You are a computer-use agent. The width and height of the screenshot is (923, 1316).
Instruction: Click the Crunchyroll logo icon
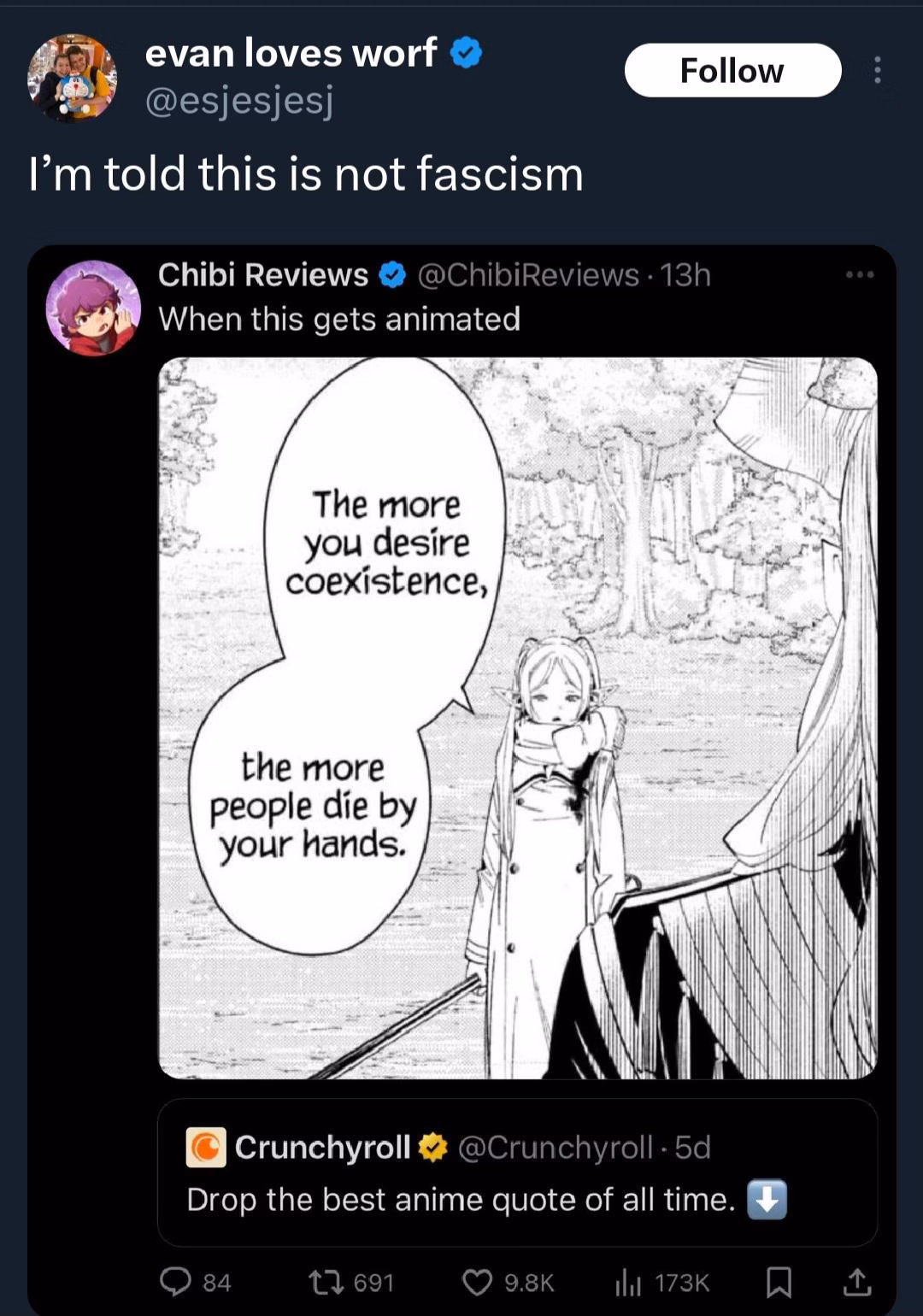pos(206,1147)
